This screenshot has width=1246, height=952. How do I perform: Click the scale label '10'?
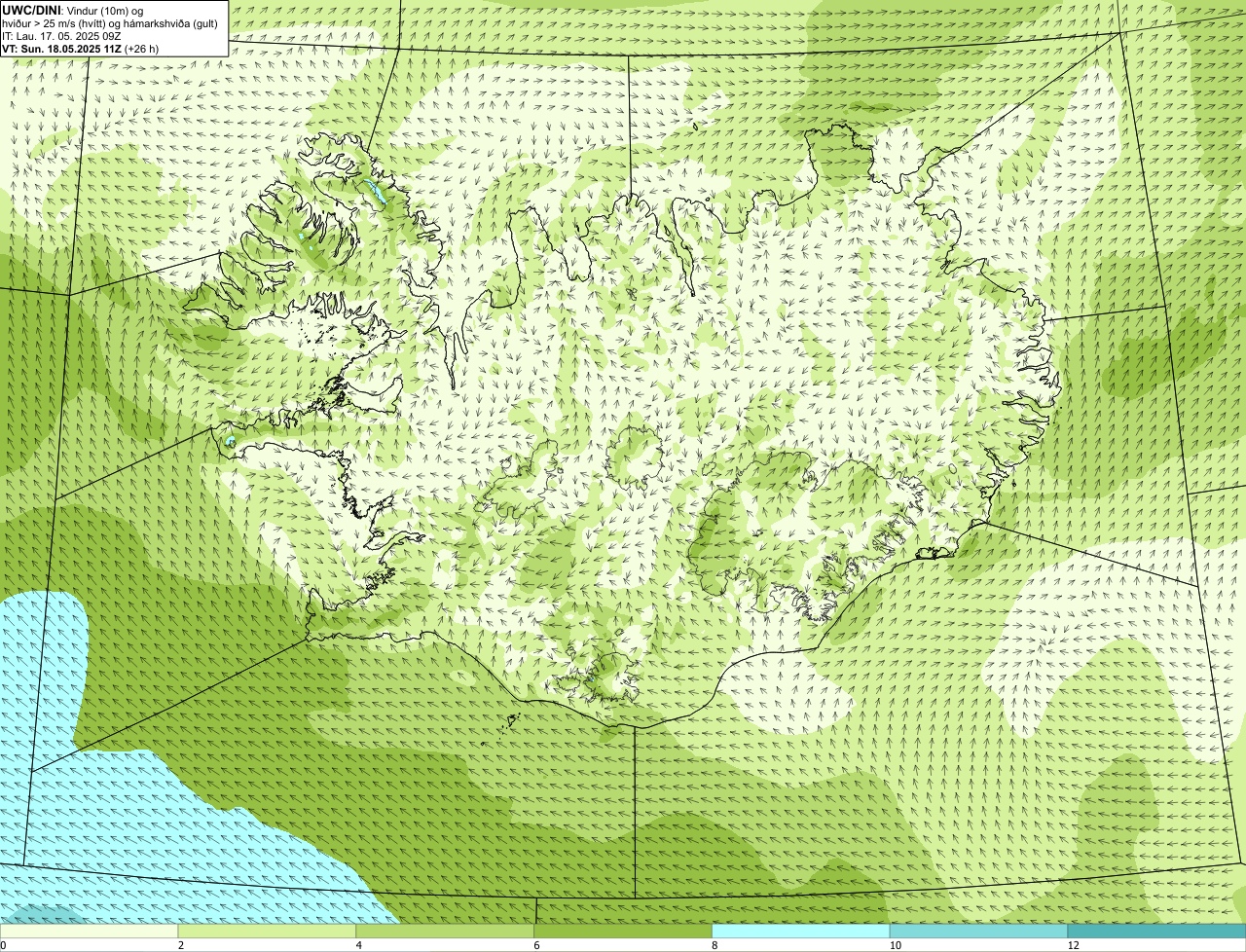coord(895,945)
